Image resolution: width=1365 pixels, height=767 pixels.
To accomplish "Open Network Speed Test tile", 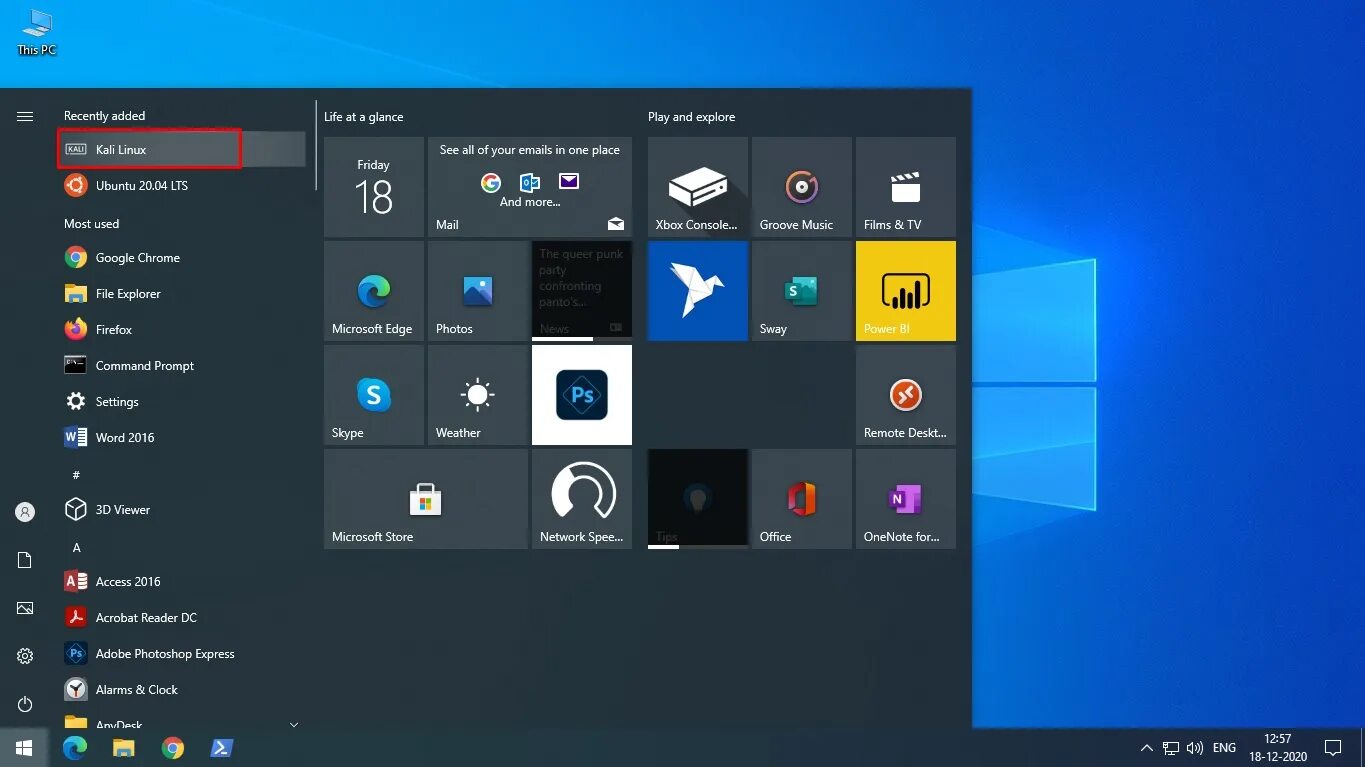I will pyautogui.click(x=582, y=499).
